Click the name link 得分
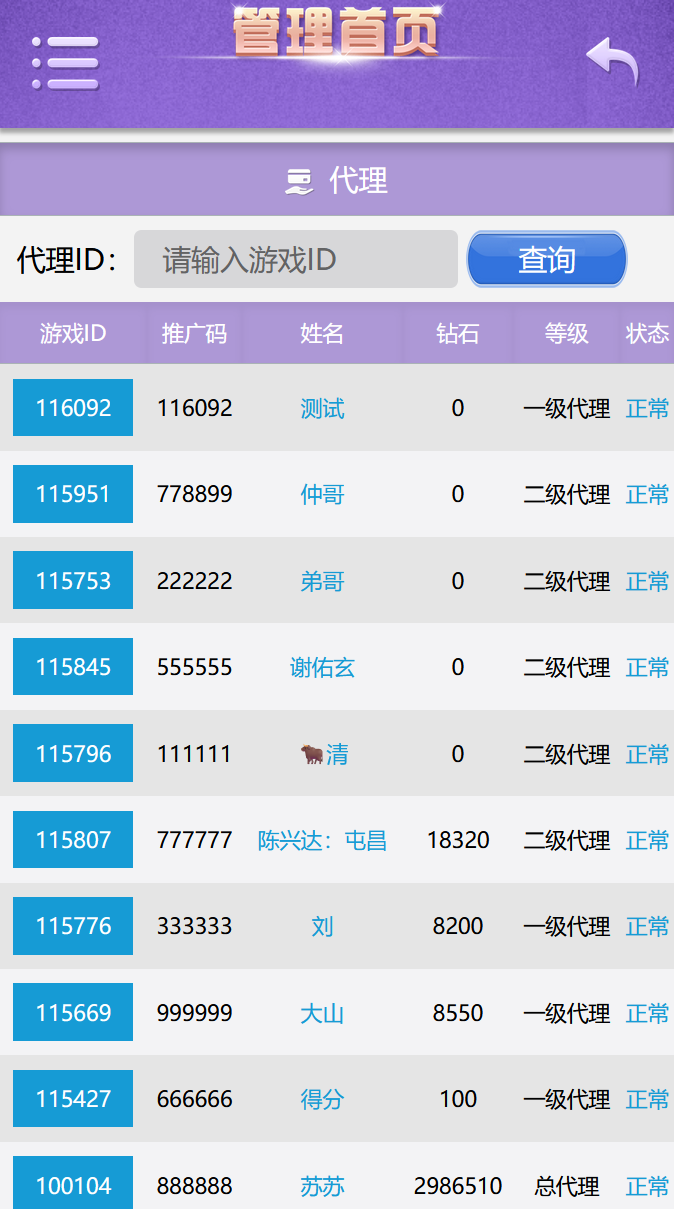 tap(322, 1099)
